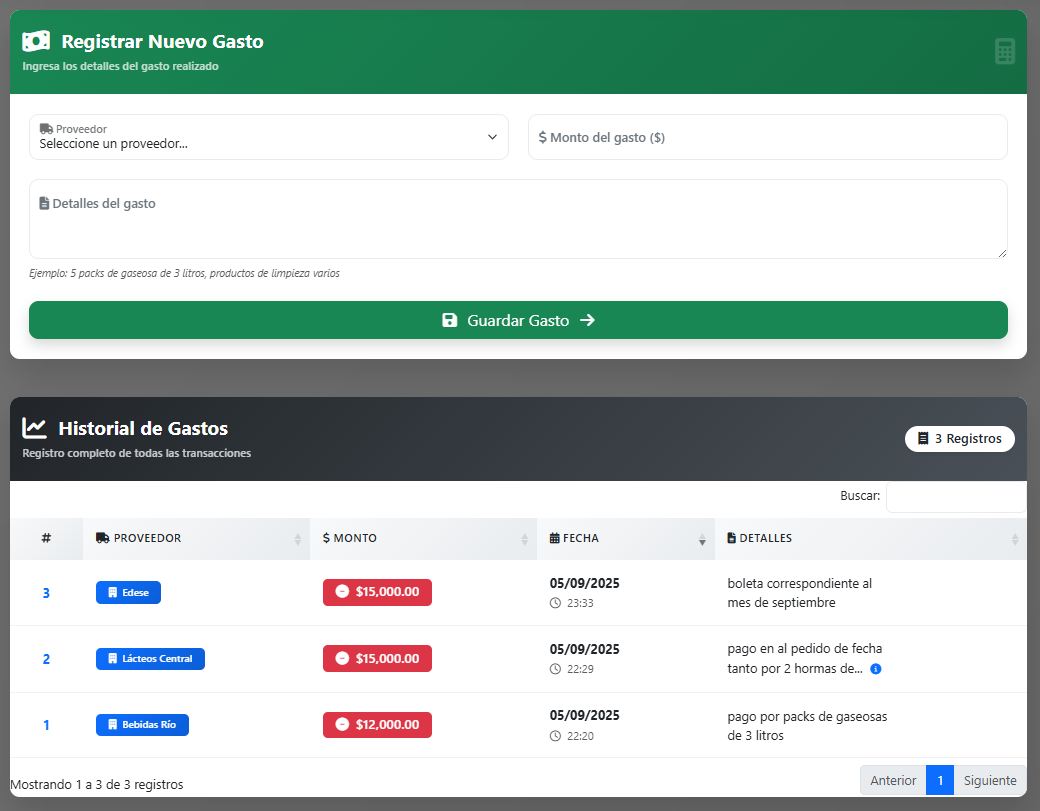The height and width of the screenshot is (811, 1040).
Task: Select page 1 in pagination
Action: [x=940, y=781]
